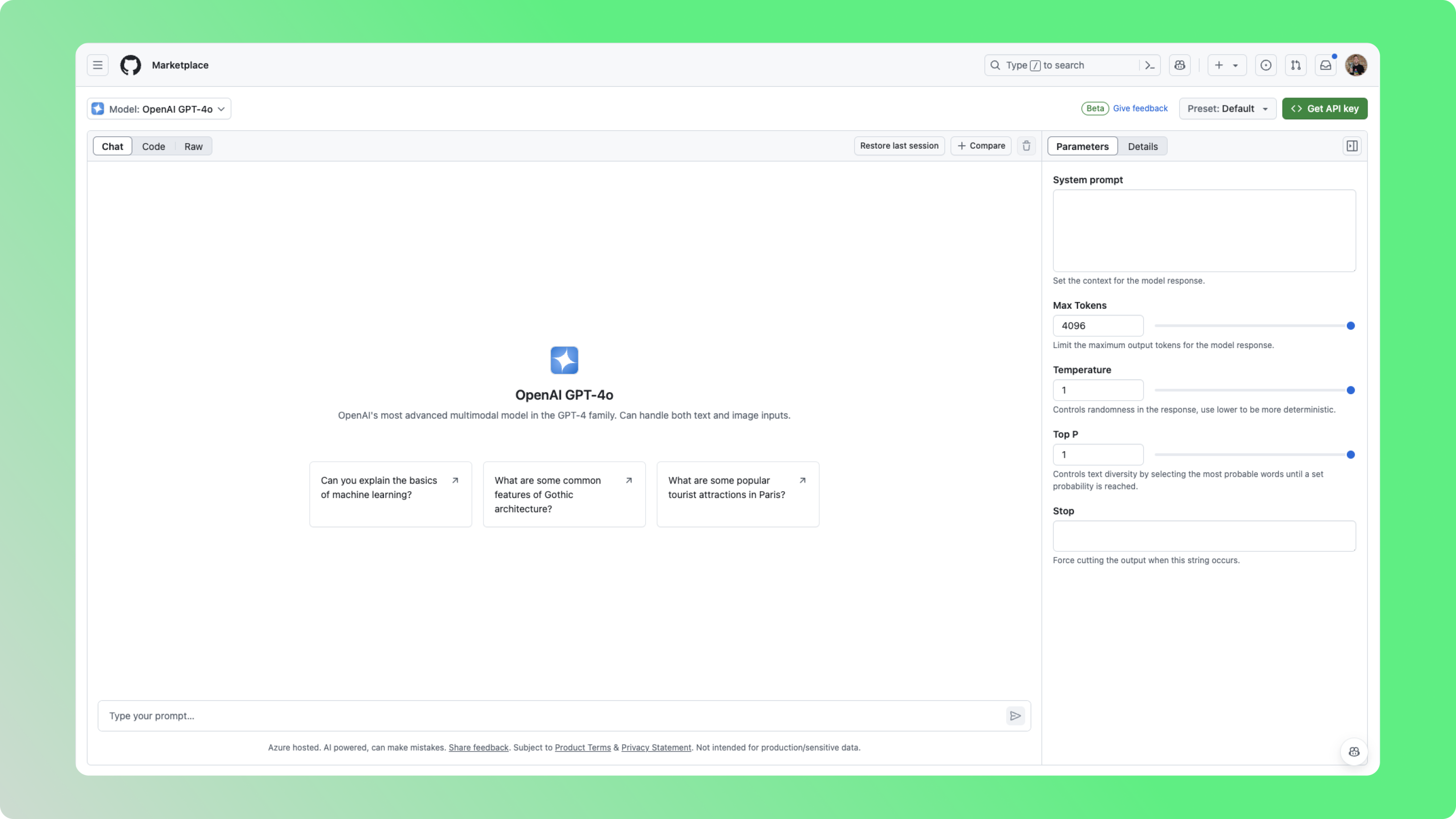Click the trash icon to clear chat
This screenshot has height=819, width=1456.
1026,146
